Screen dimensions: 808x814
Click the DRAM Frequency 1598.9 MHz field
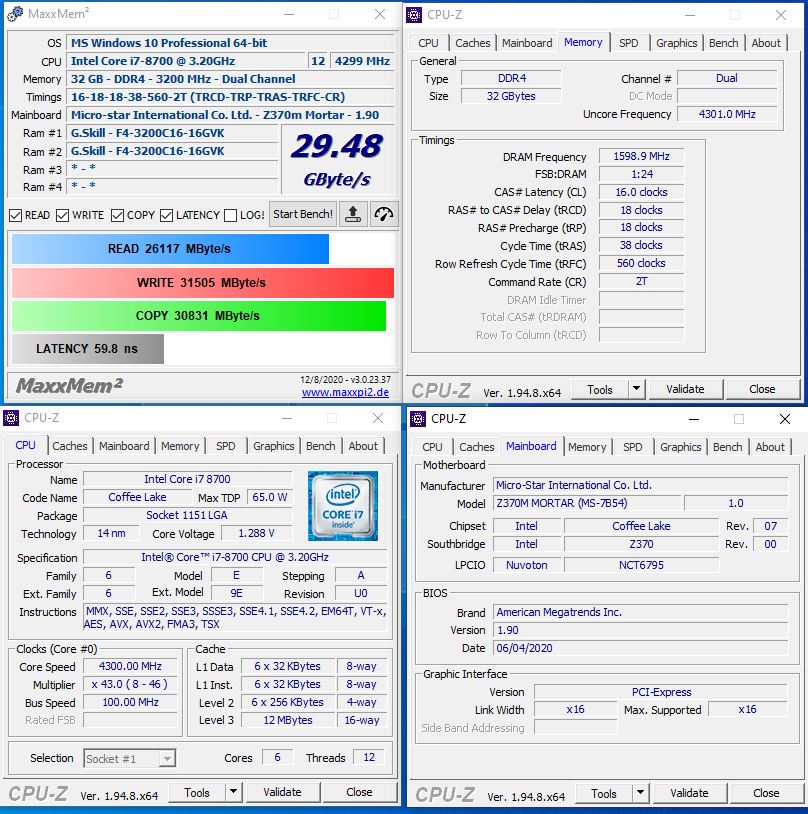[641, 156]
